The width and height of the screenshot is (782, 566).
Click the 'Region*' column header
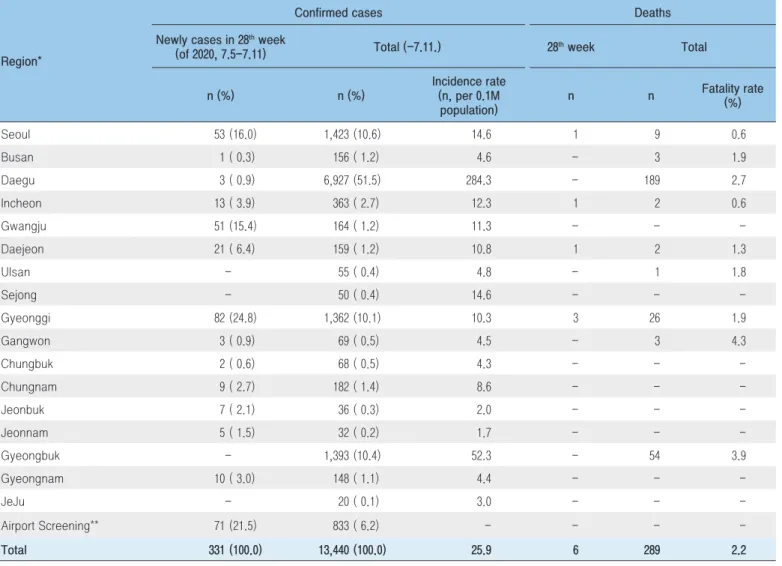(x=21, y=61)
